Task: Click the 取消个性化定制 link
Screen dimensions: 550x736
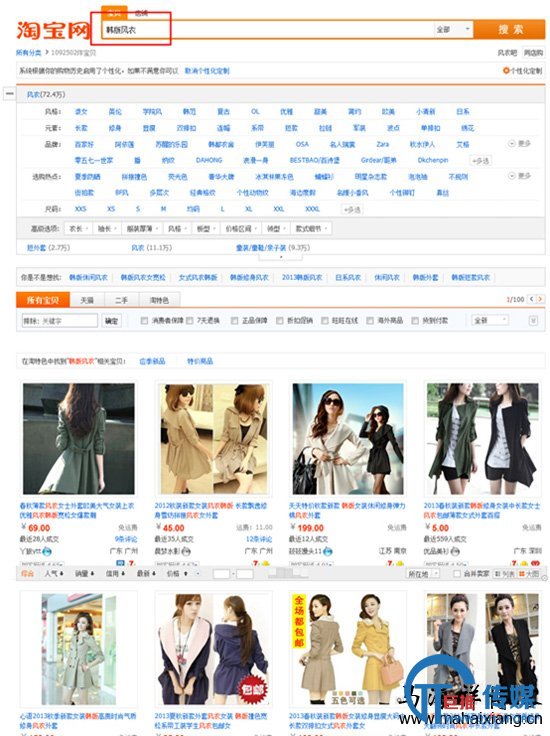Action: [207, 71]
